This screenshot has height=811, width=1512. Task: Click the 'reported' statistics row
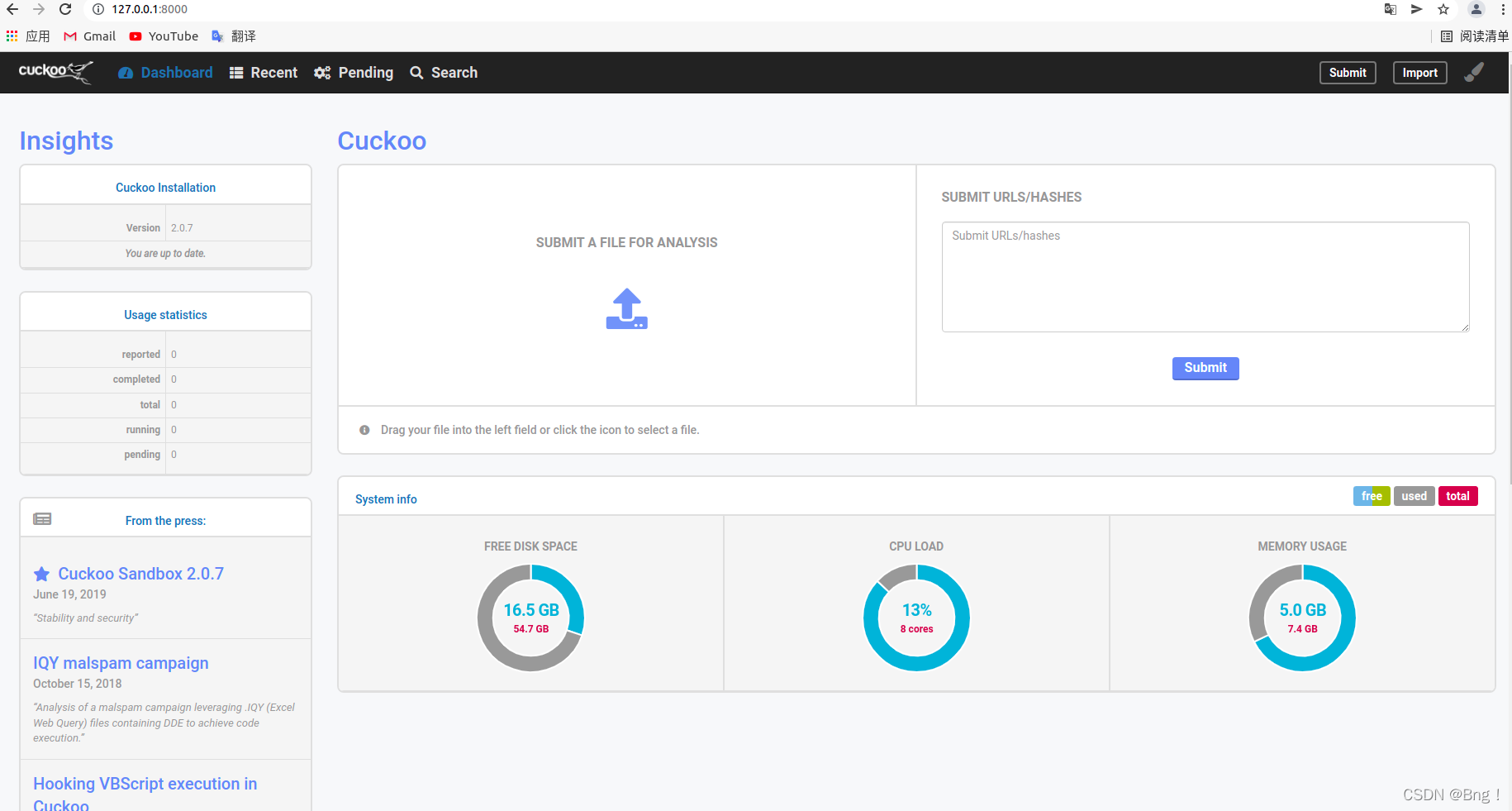pyautogui.click(x=165, y=355)
